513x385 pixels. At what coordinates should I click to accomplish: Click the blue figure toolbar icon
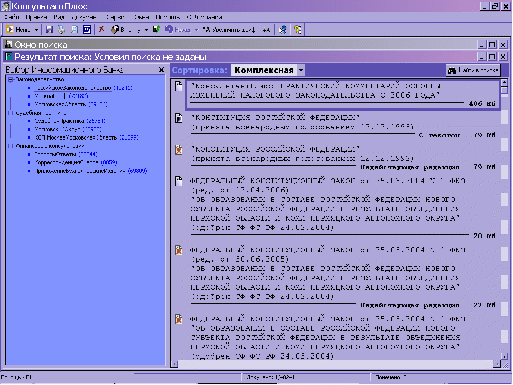pos(283,30)
